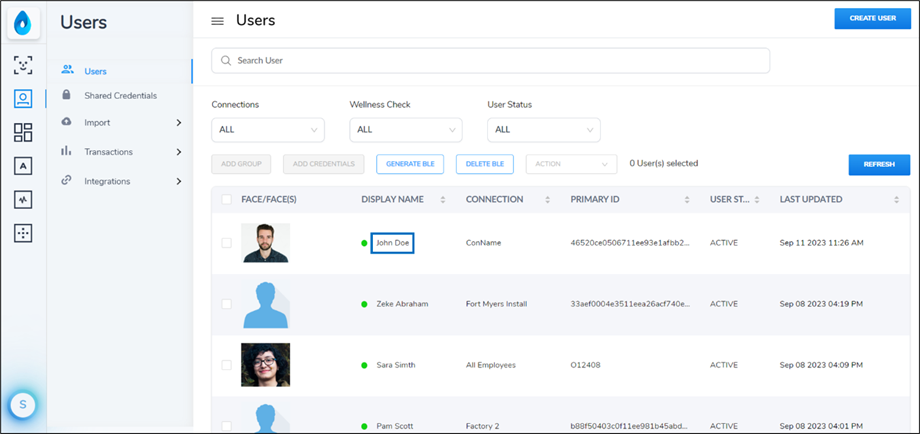The height and width of the screenshot is (434, 920).
Task: Click the Factory 2 connection cell
Action: coord(482,426)
